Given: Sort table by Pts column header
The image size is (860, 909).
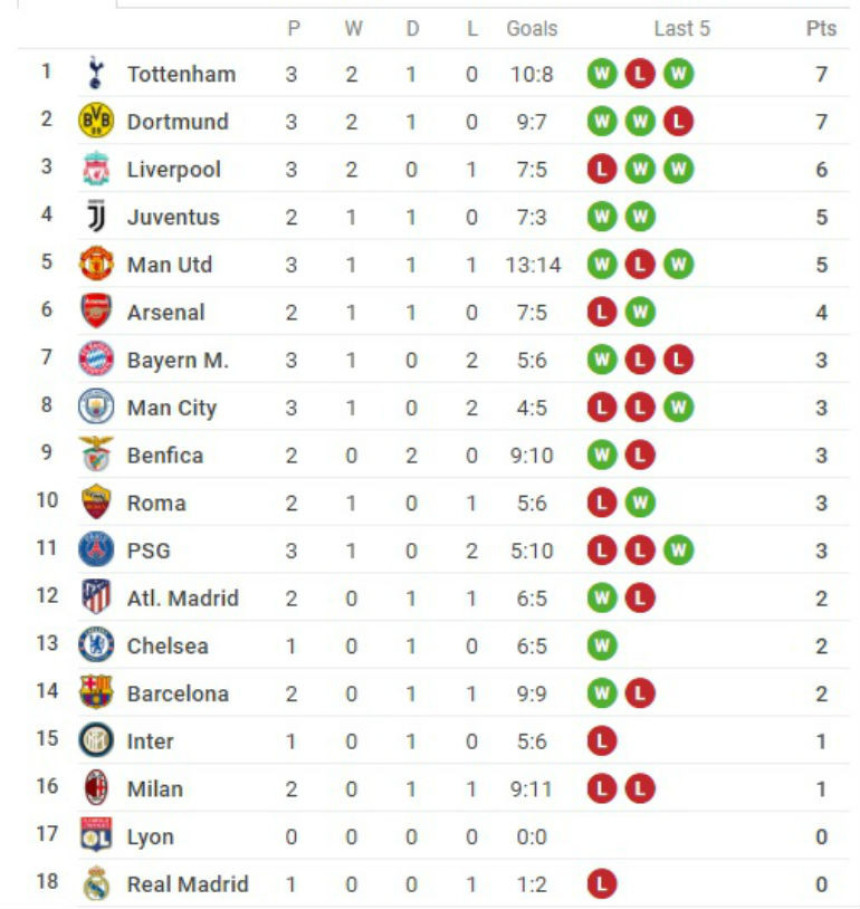Looking at the screenshot, I should pyautogui.click(x=821, y=28).
